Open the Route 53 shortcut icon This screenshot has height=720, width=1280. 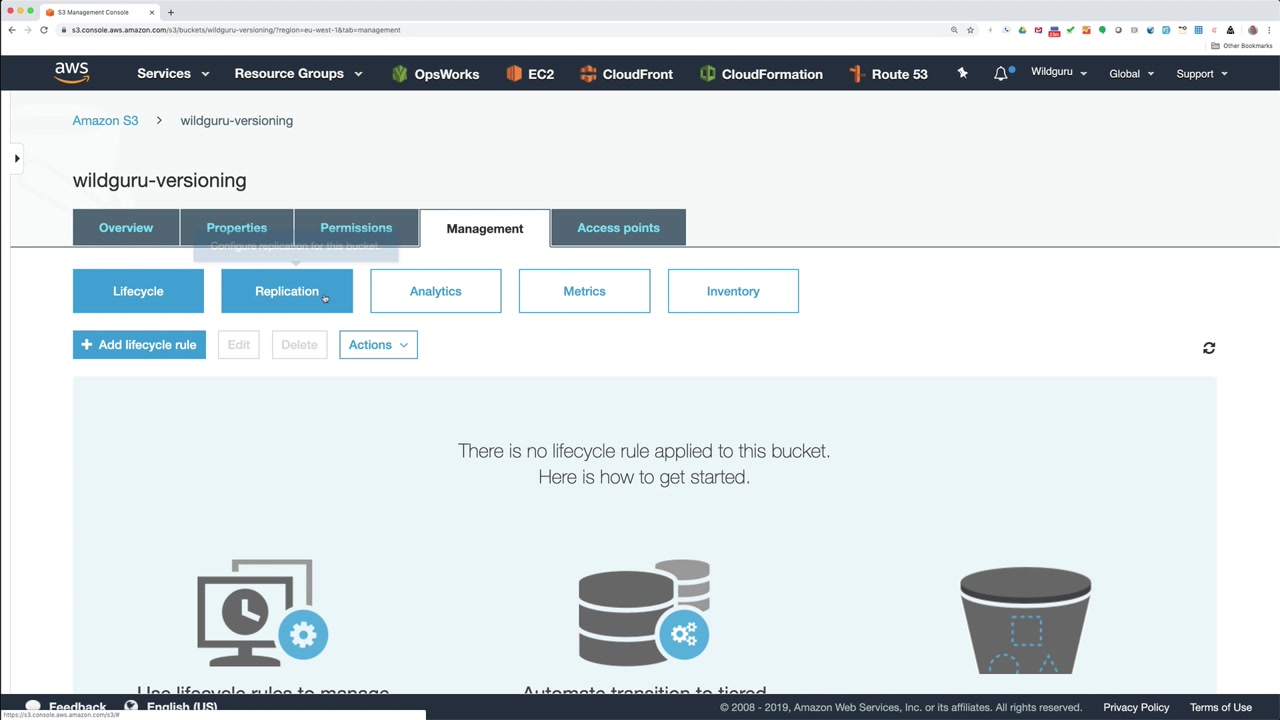pyautogui.click(x=856, y=74)
